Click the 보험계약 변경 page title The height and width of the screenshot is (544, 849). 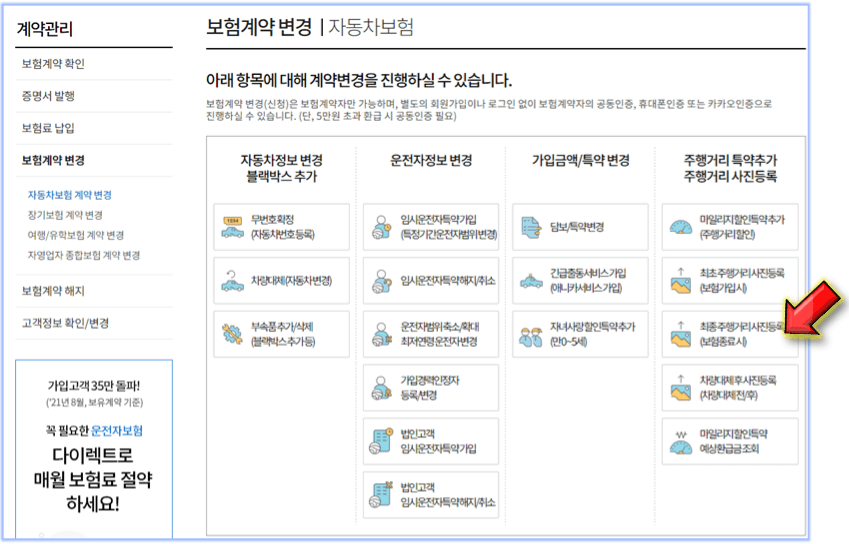pyautogui.click(x=259, y=27)
